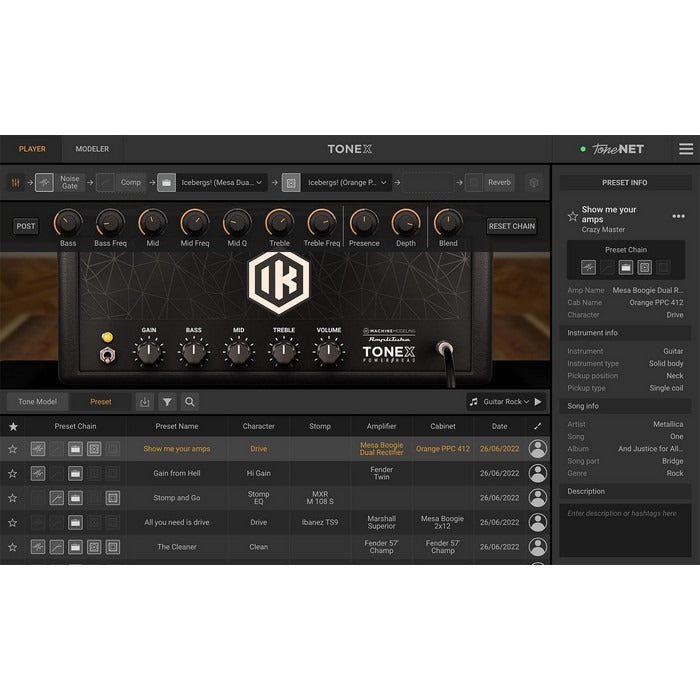This screenshot has height=700, width=700.
Task: Select the Stomp and Go preset name
Action: pos(177,498)
